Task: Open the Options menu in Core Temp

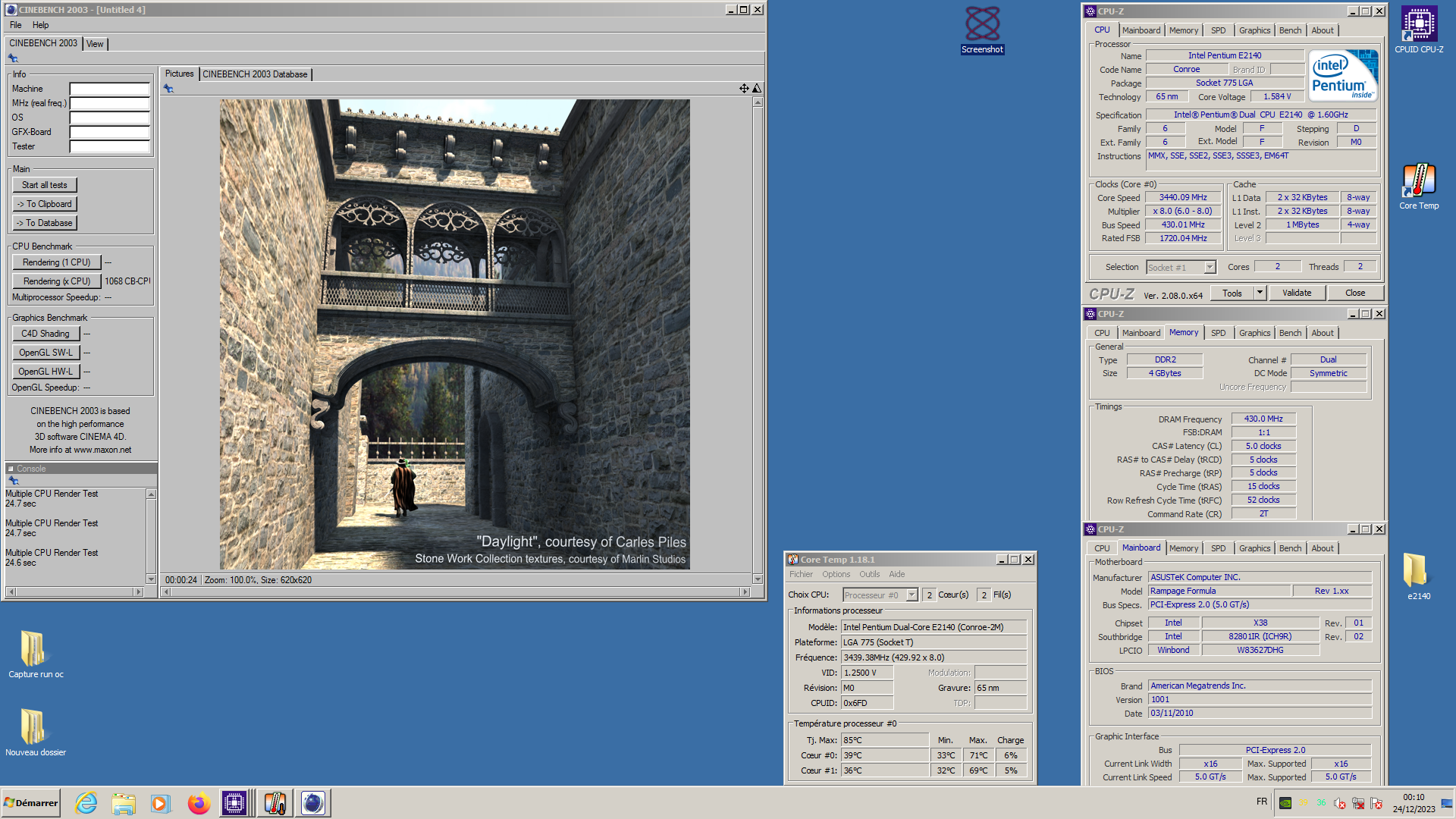Action: (x=836, y=574)
